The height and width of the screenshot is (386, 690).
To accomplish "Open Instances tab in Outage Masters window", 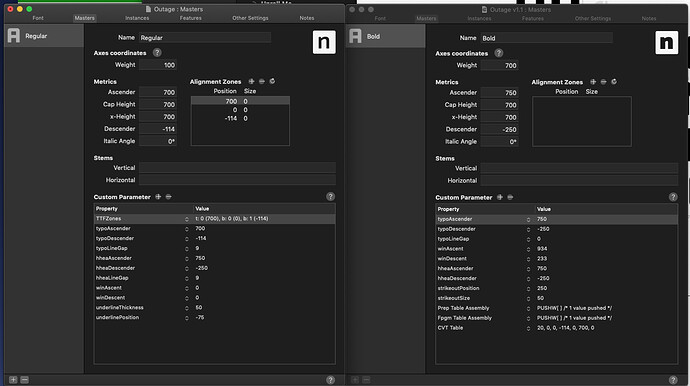I will click(x=137, y=18).
